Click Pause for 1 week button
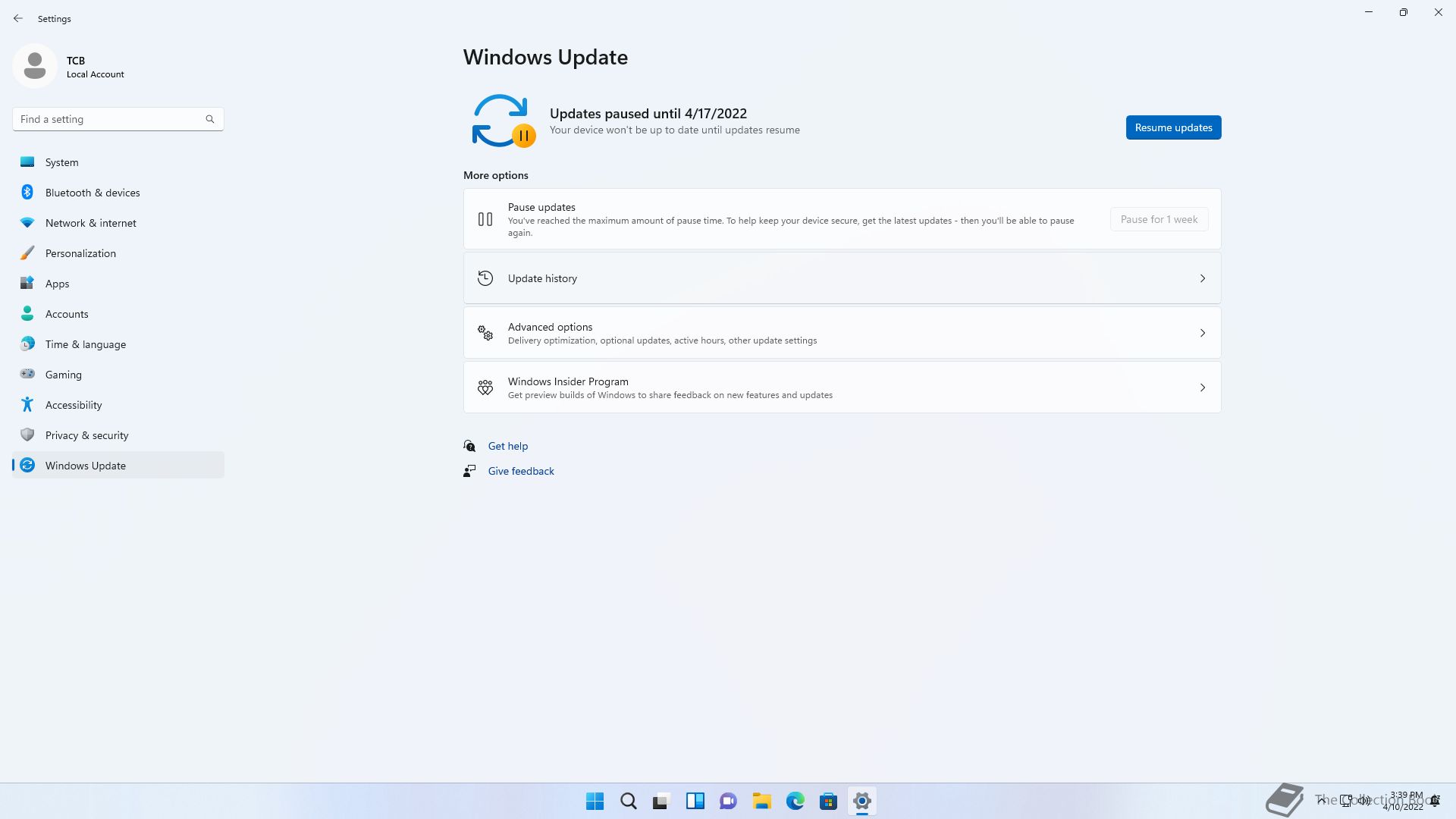 coord(1159,219)
